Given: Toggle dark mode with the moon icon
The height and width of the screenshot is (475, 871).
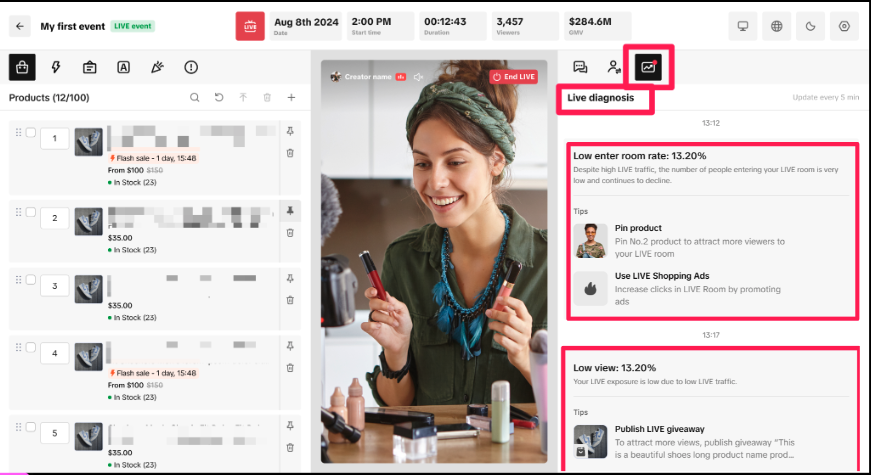Looking at the screenshot, I should [810, 26].
